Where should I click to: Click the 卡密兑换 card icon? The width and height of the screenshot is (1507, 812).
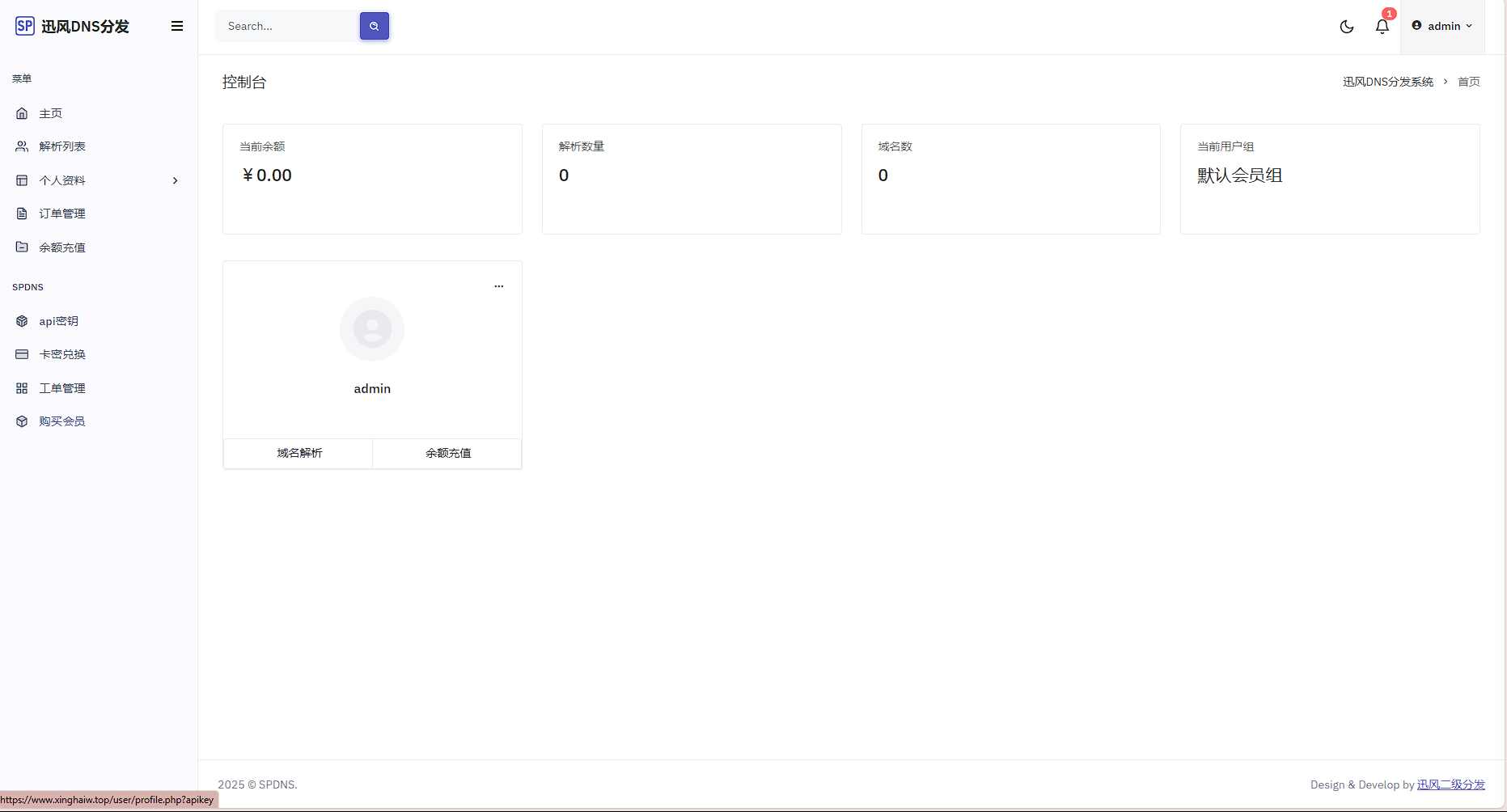click(22, 354)
